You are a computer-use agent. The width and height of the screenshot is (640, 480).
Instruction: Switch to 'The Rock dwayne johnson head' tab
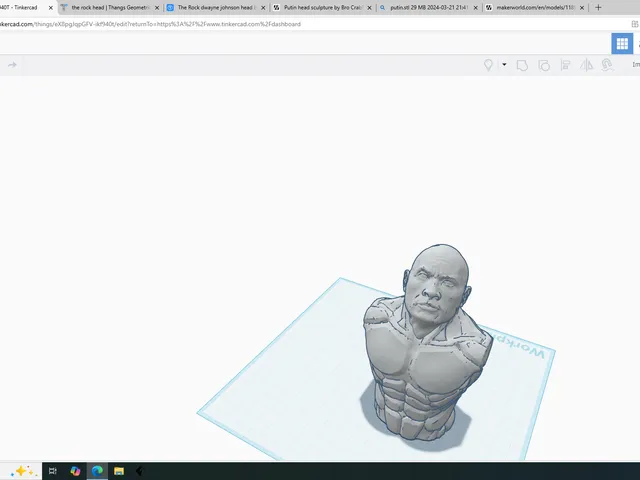[216, 7]
